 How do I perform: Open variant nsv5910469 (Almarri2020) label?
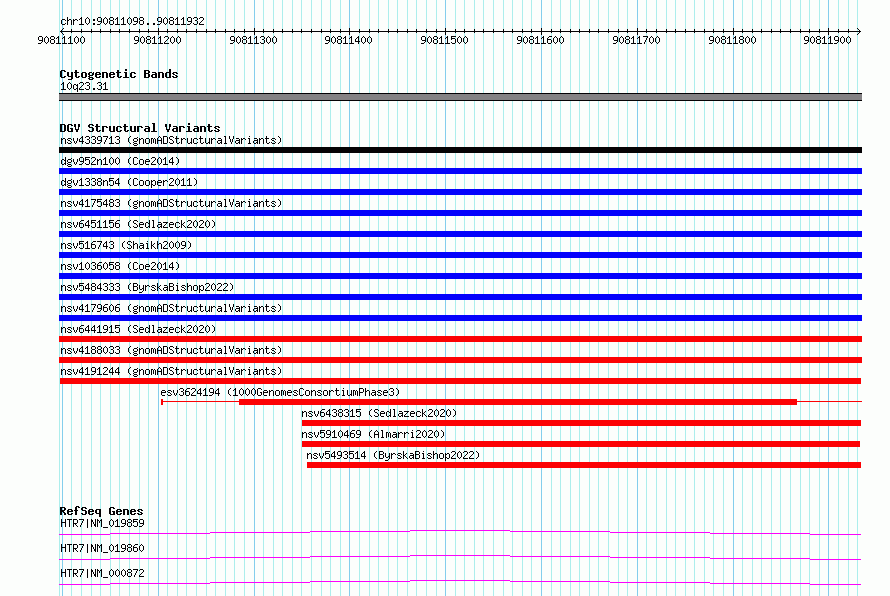[373, 434]
